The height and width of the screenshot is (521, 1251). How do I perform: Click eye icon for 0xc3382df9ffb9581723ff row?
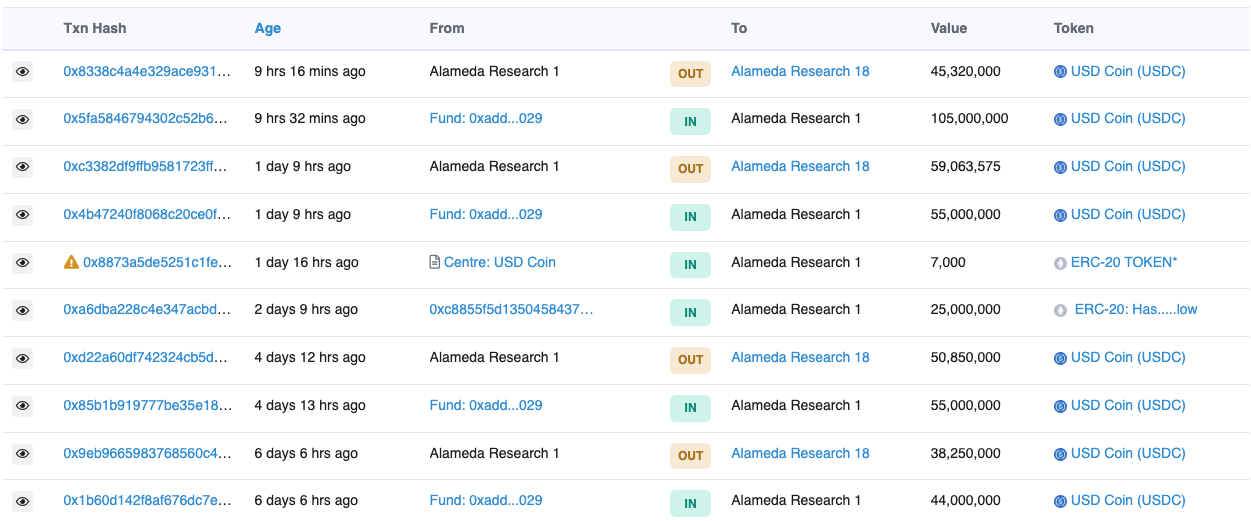pyautogui.click(x=22, y=167)
